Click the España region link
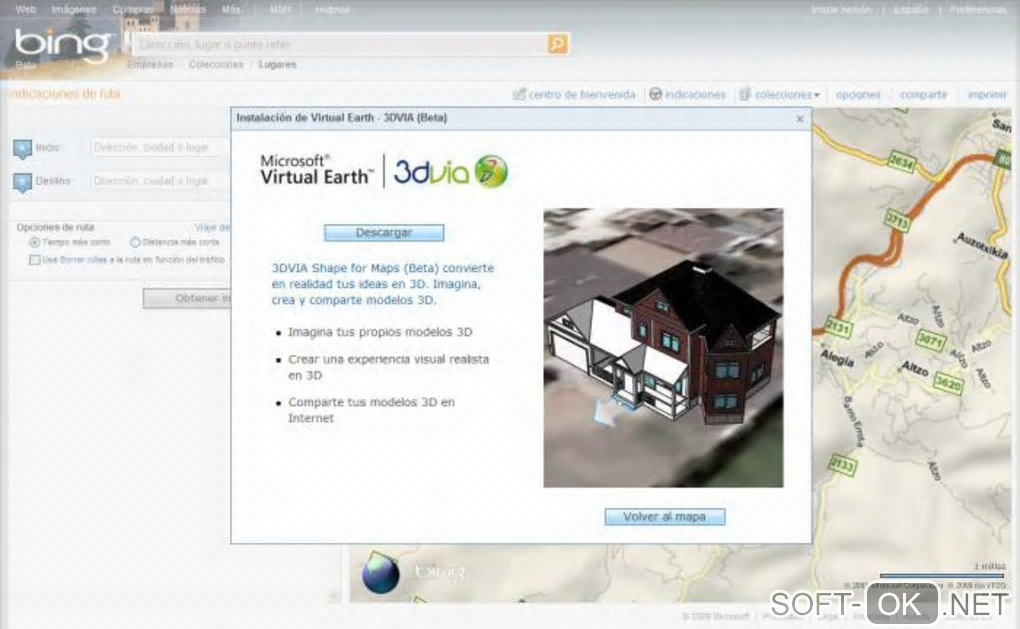Screen dimensions: 1020x629 click(x=911, y=9)
